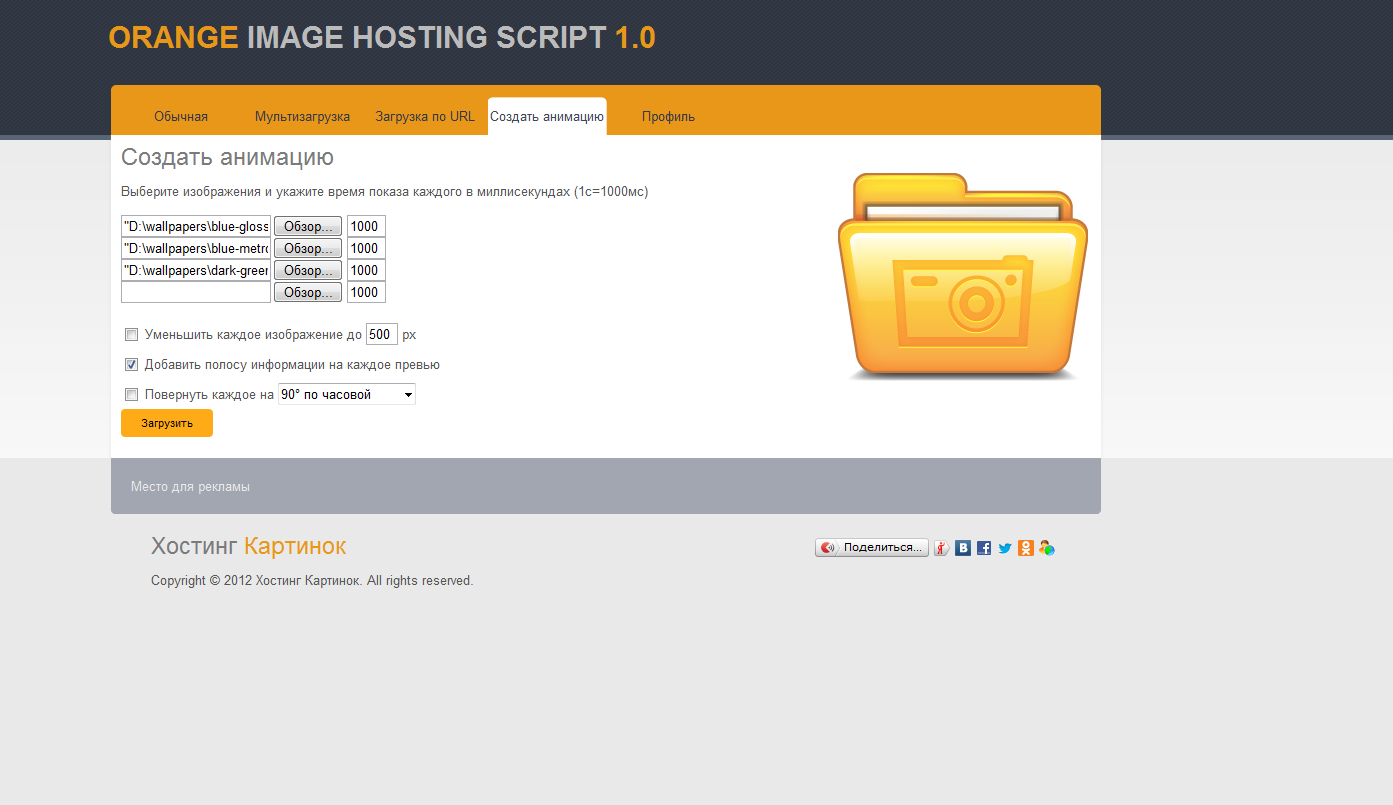Share on Odnoklassniki icon
Viewport: 1393px width, 805px height.
click(x=1026, y=548)
